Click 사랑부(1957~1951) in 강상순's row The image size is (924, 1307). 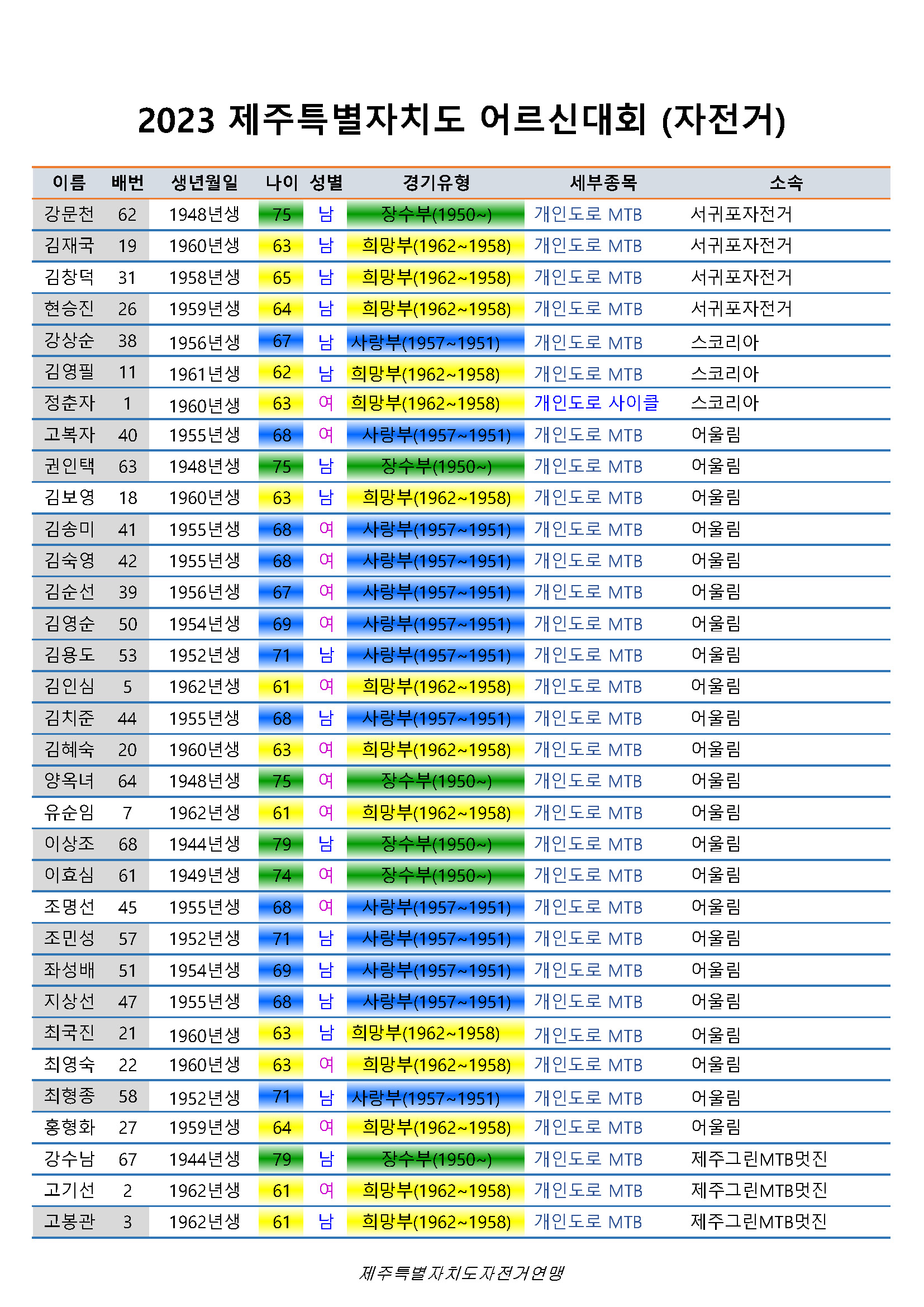[x=425, y=343]
